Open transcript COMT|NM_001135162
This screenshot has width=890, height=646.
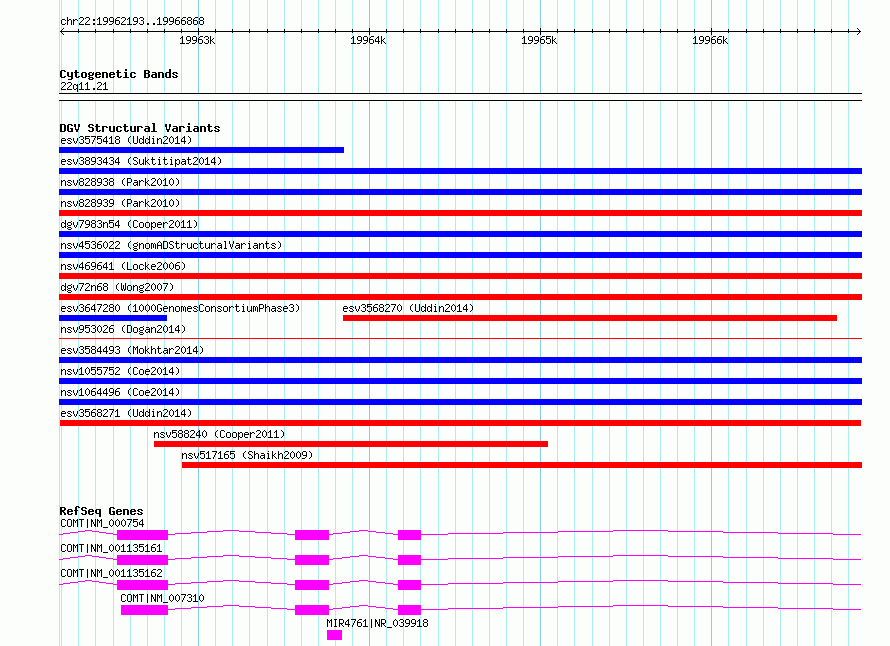click(x=111, y=573)
